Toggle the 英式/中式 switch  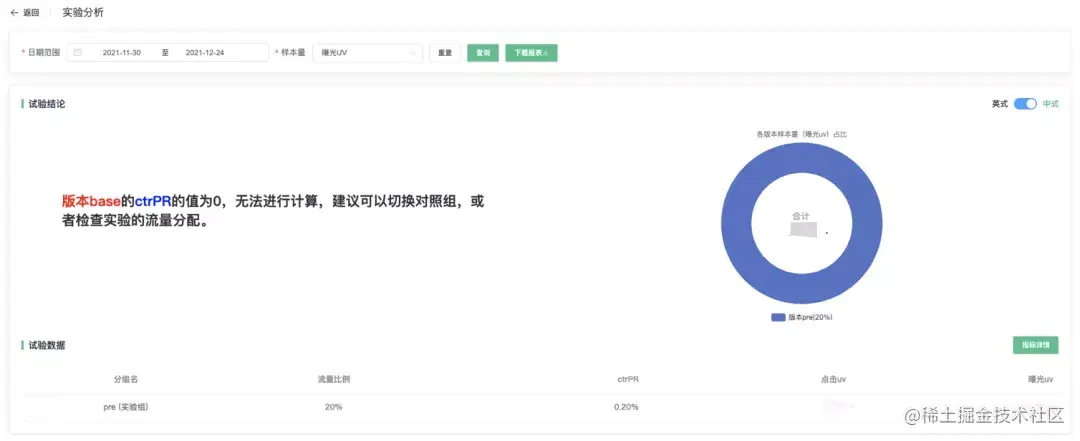click(x=1025, y=104)
